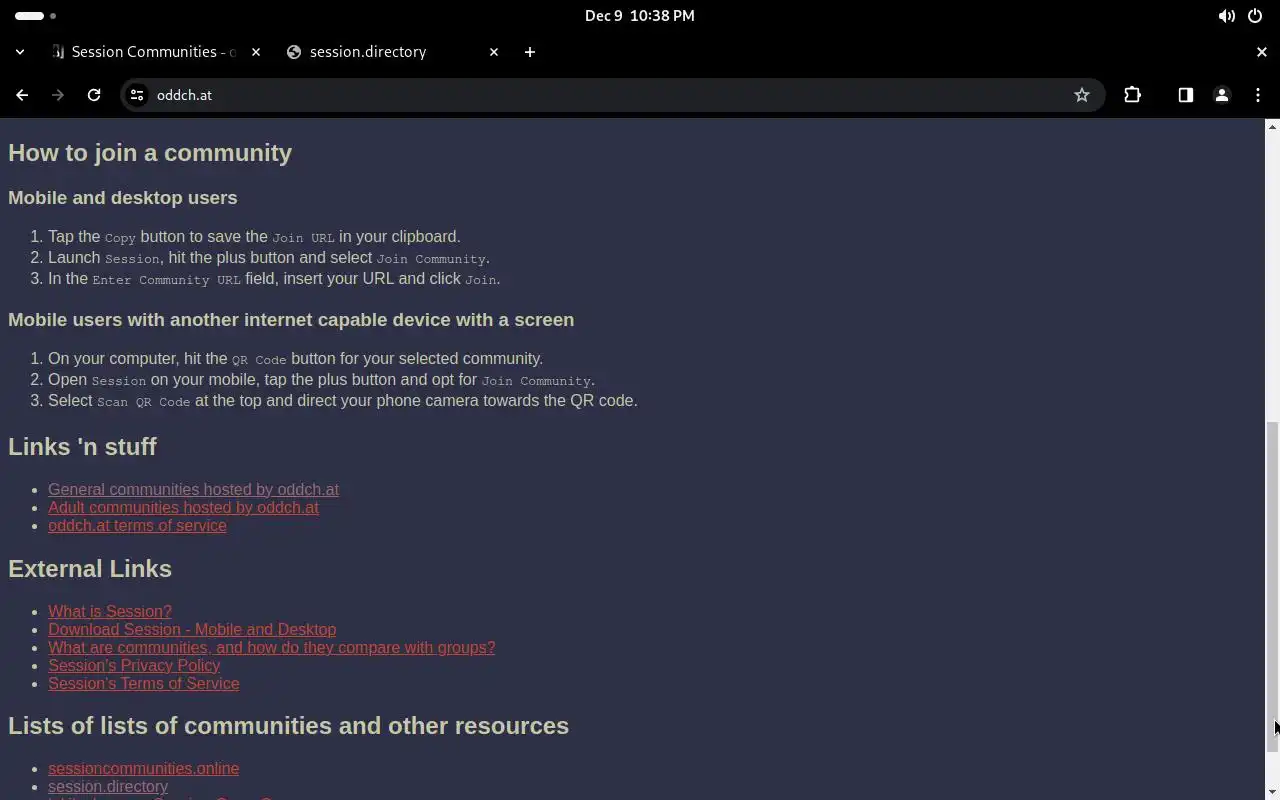Click the Mobile users with another device subheading
This screenshot has height=800, width=1280.
[291, 319]
